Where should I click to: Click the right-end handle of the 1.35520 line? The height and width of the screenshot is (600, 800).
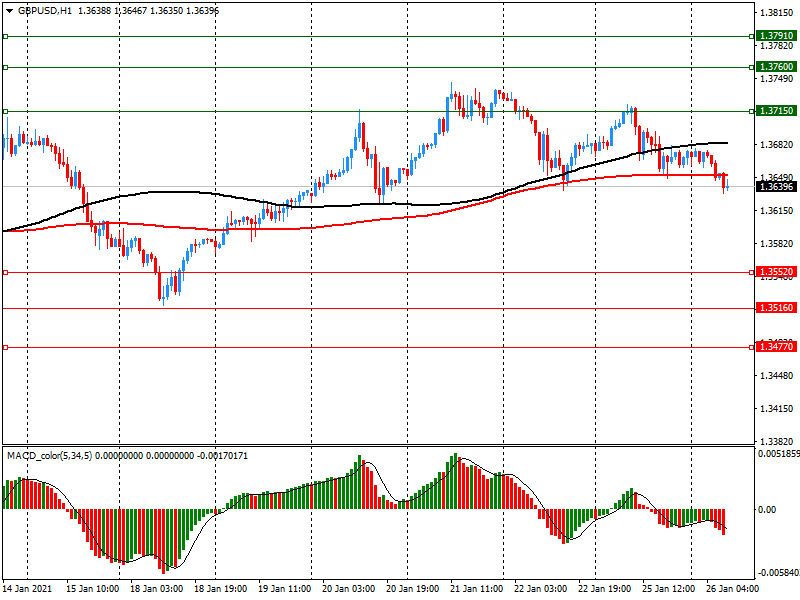coord(752,273)
